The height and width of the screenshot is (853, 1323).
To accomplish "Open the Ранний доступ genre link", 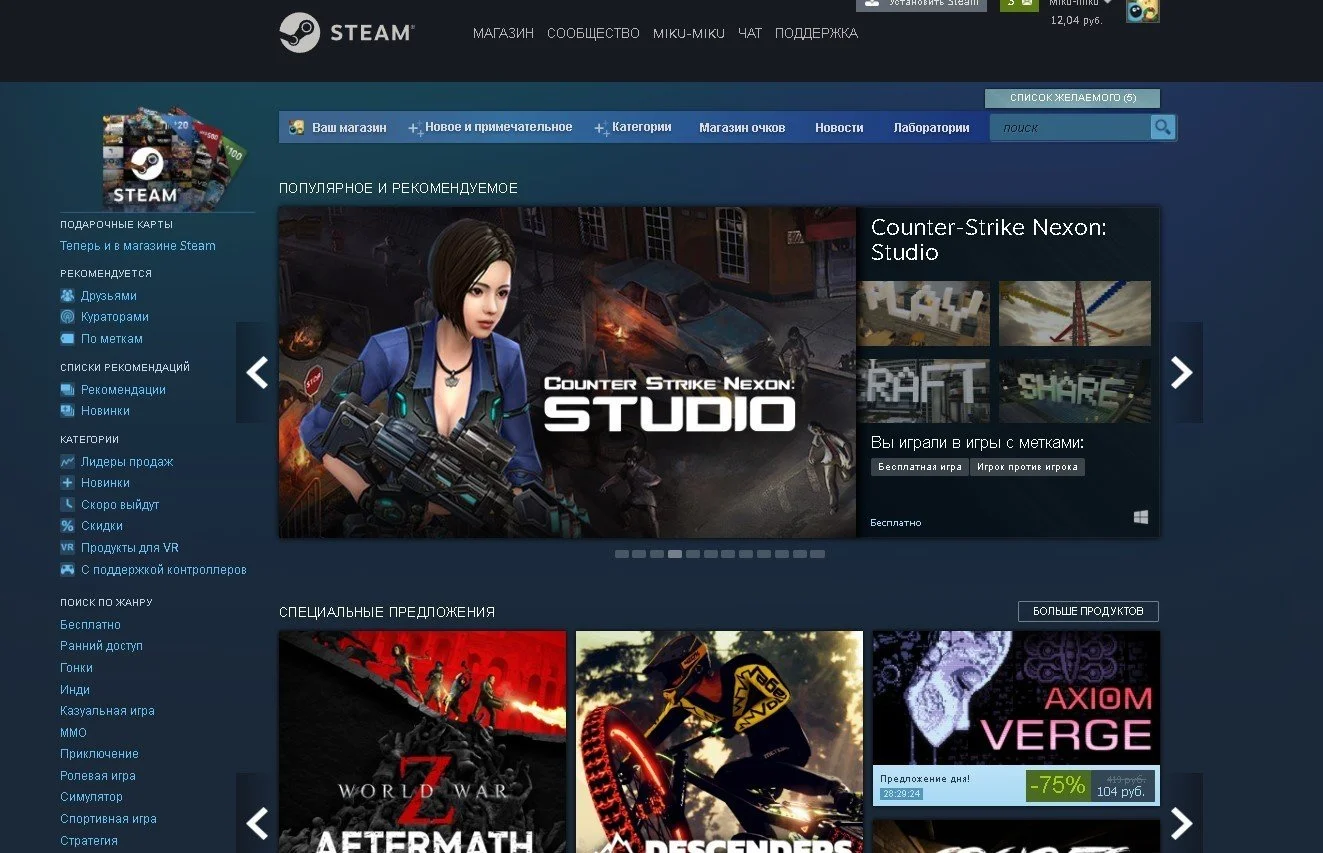I will (101, 646).
